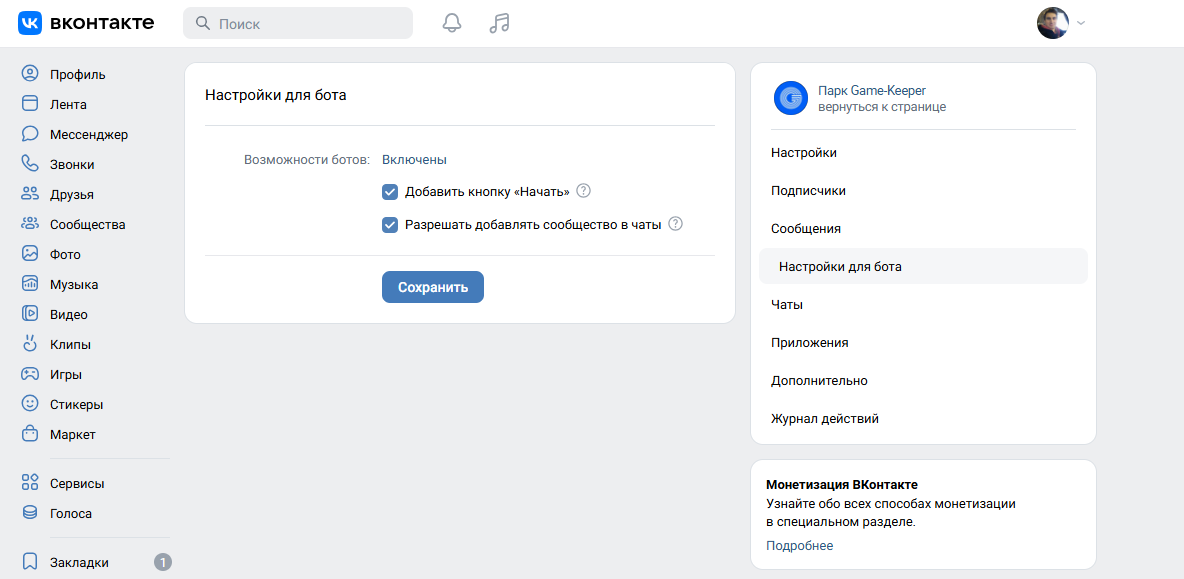Expand the profile account dropdown arrow
The width and height of the screenshot is (1184, 579).
click(1080, 23)
